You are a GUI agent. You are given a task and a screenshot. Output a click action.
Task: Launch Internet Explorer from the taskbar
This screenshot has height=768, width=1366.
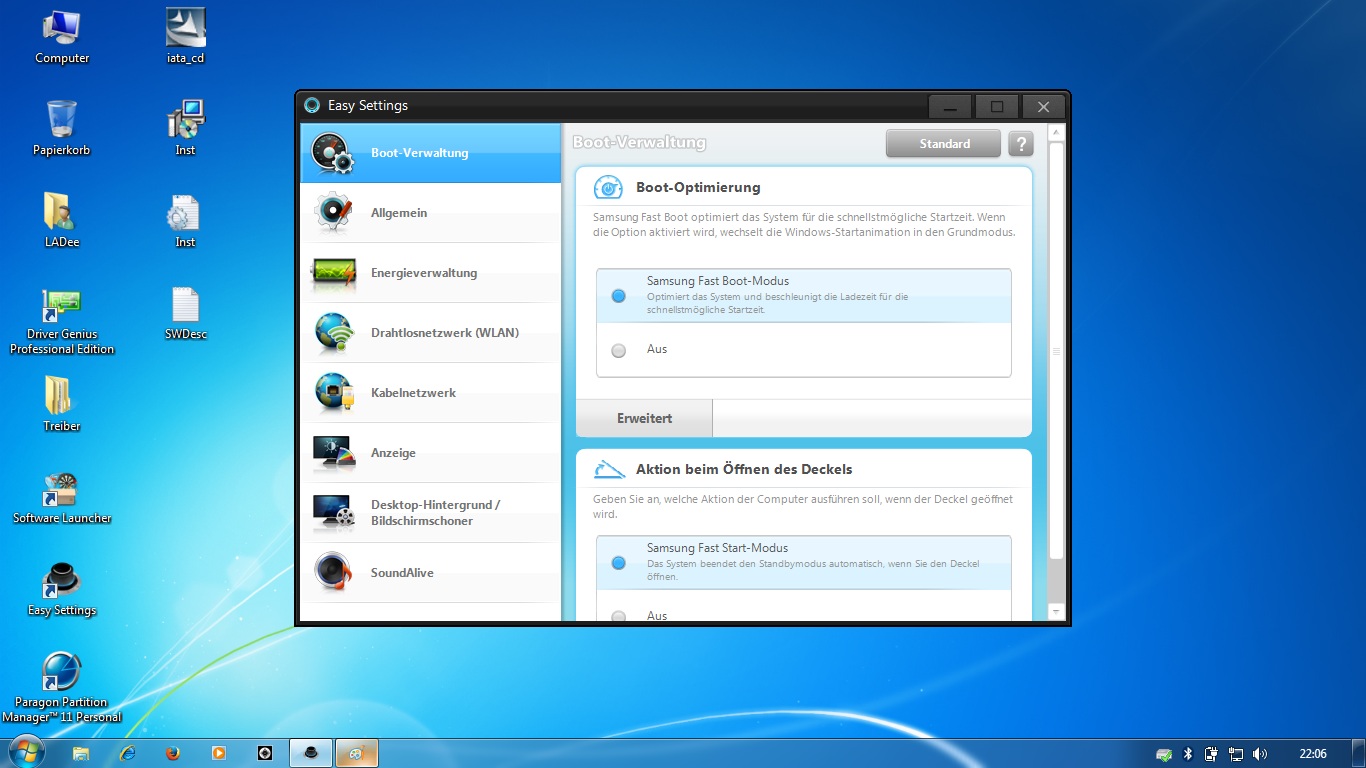coord(127,753)
